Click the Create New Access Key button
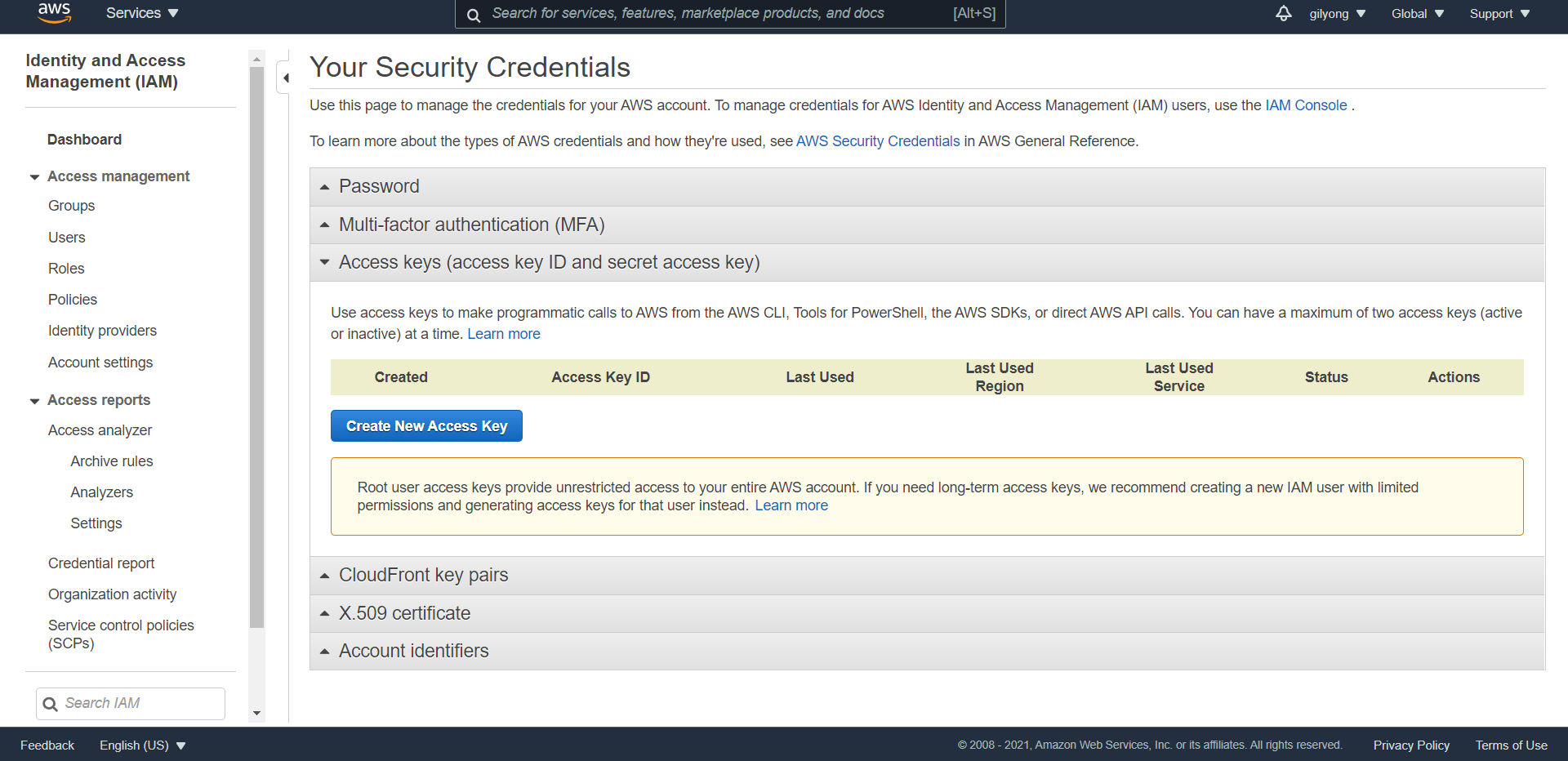This screenshot has width=1568, height=761. point(426,426)
